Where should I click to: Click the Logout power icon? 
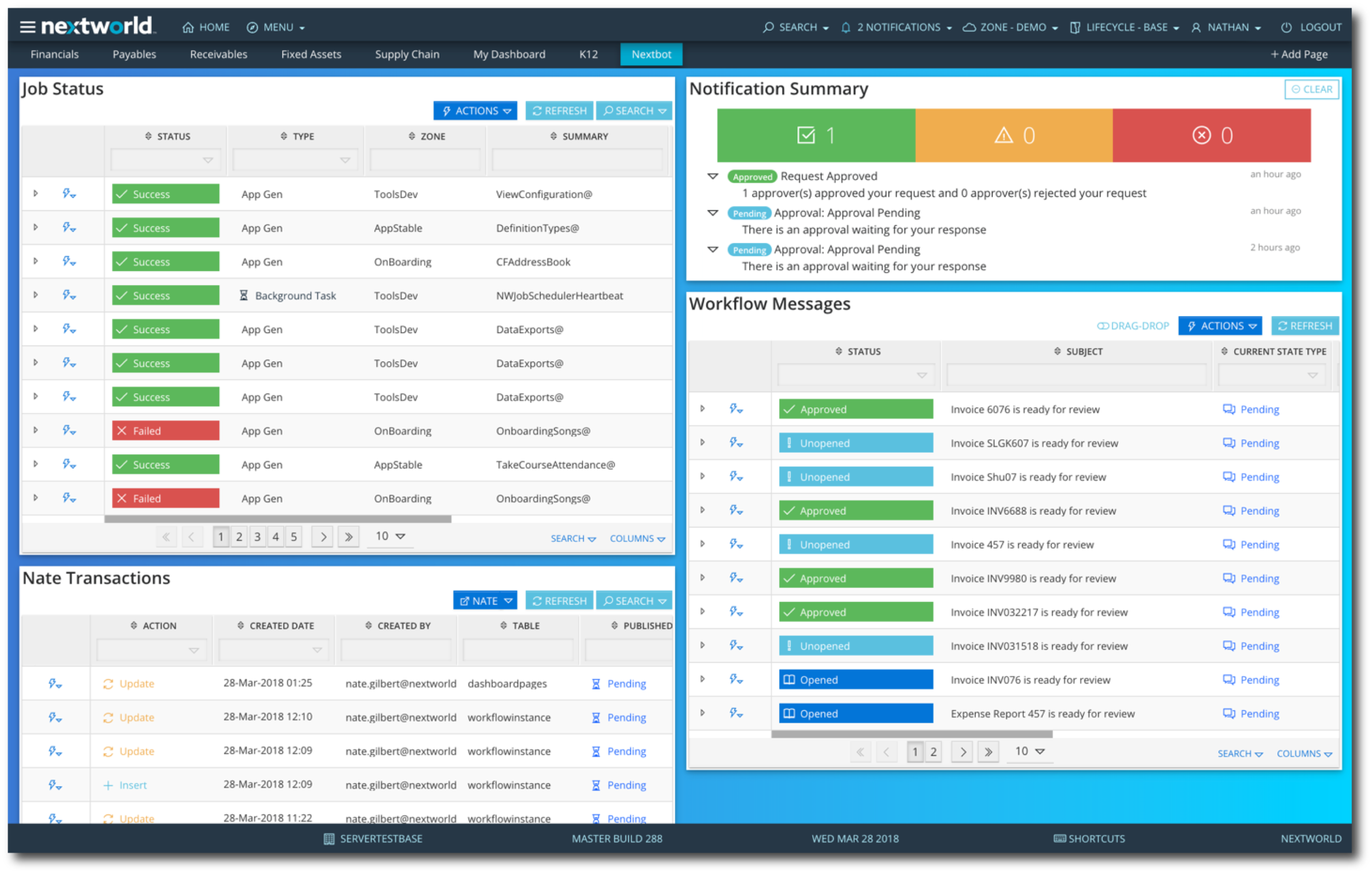tap(1286, 27)
